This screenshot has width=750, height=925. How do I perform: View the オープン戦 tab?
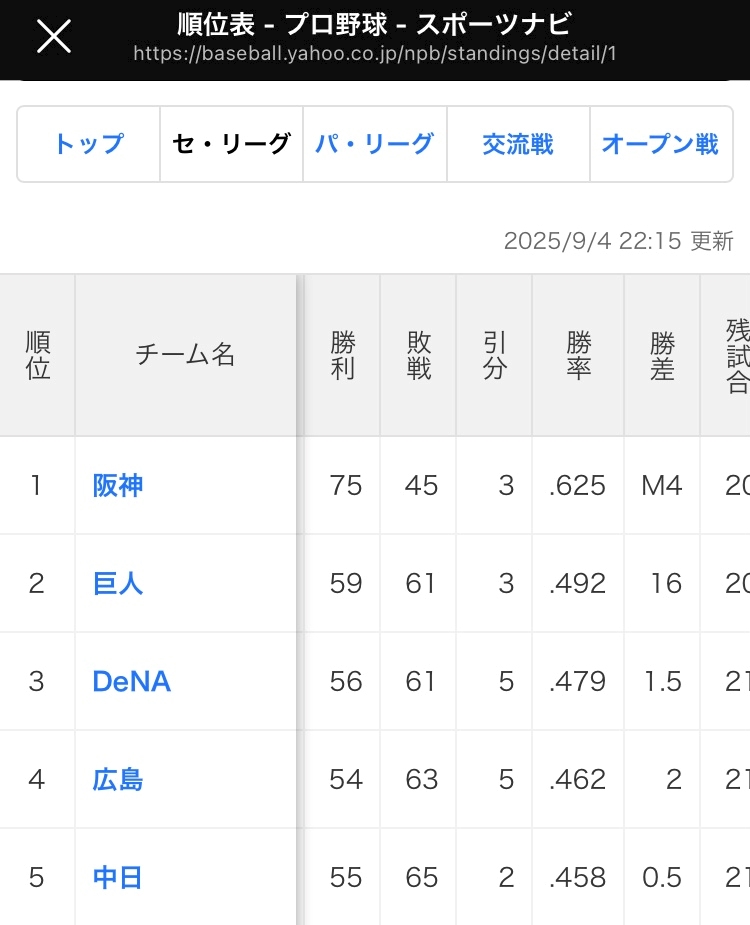tap(660, 144)
